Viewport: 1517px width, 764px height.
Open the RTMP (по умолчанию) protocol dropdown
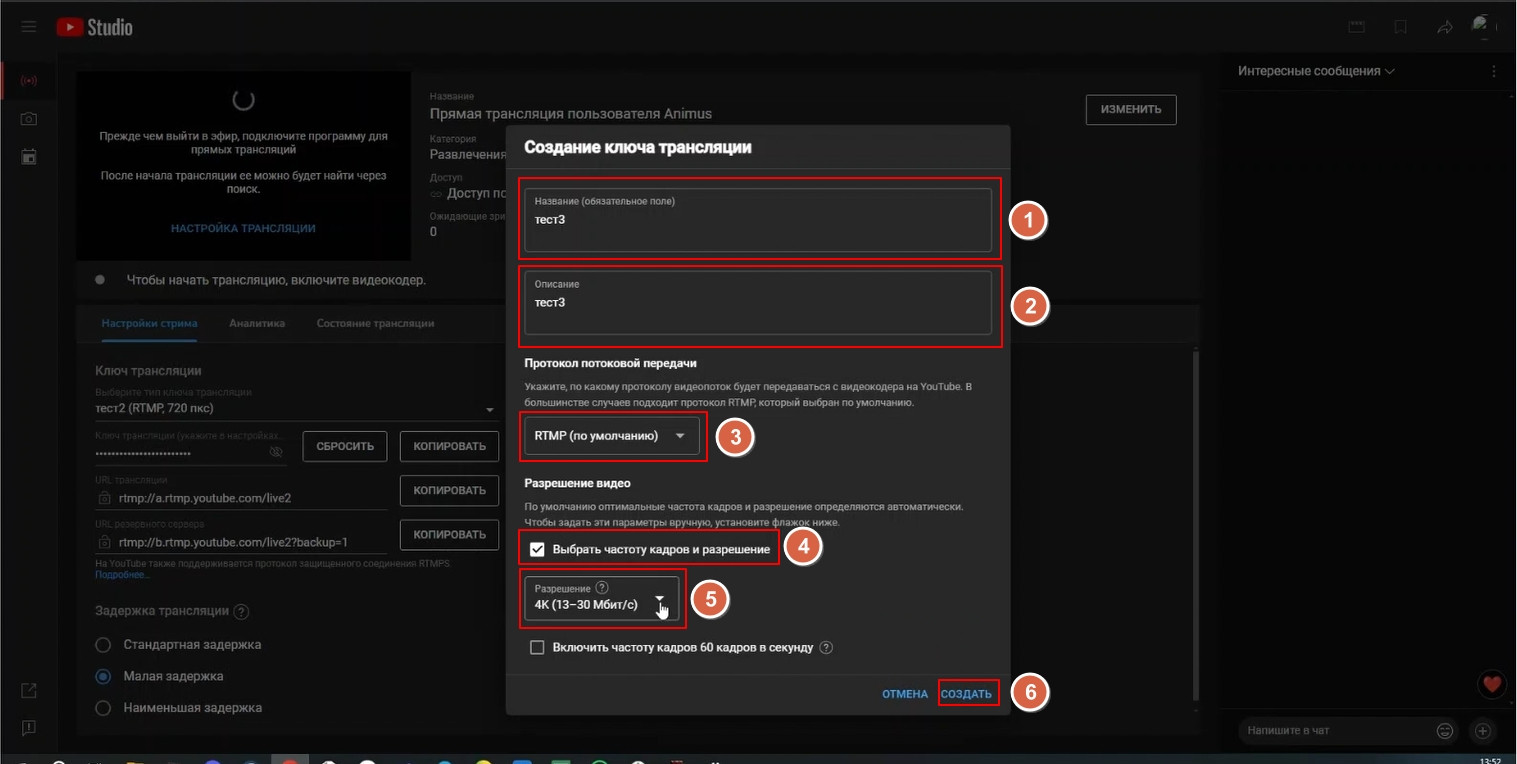click(x=612, y=436)
